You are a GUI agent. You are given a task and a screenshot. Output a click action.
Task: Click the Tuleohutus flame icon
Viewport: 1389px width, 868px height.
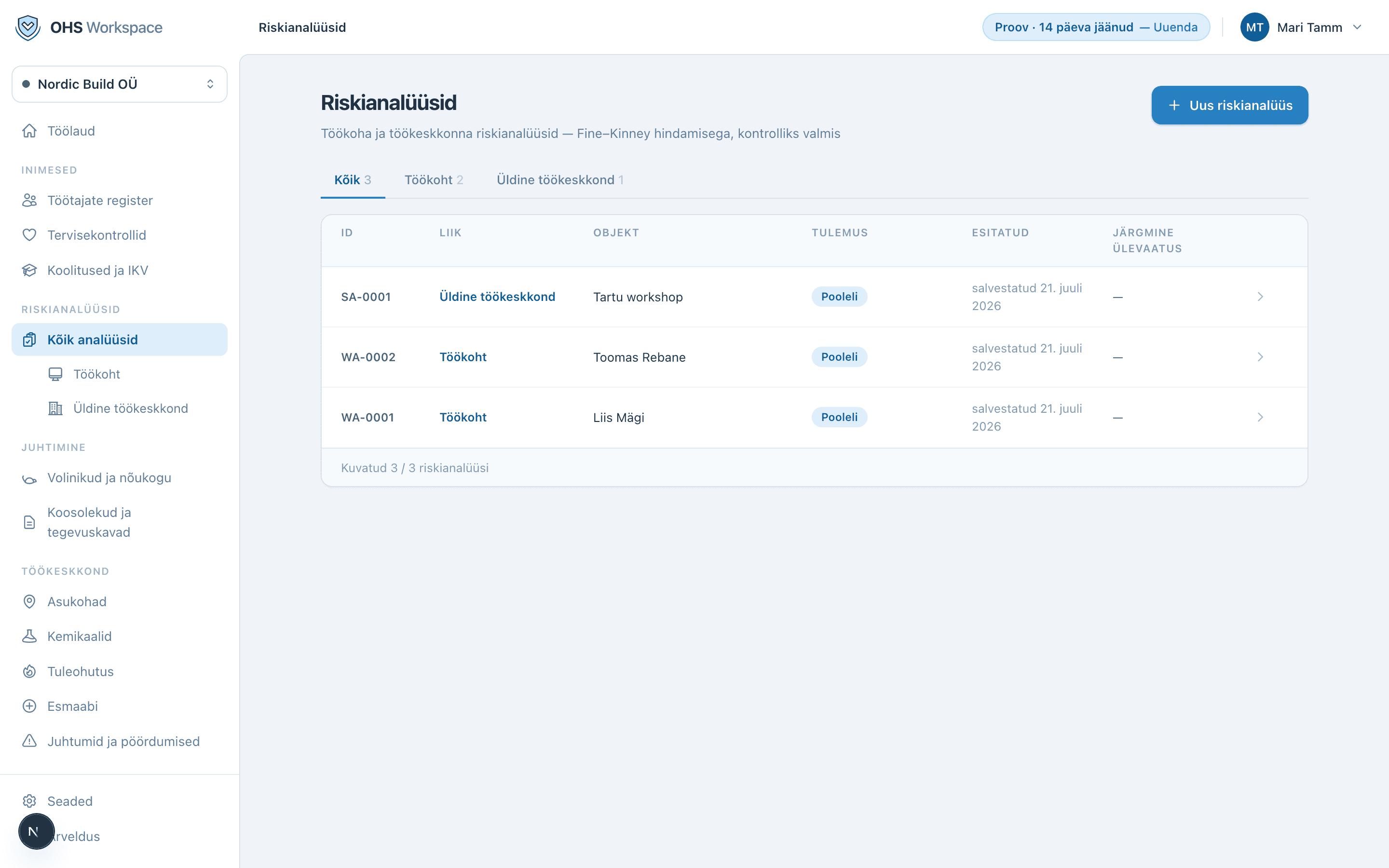29,671
